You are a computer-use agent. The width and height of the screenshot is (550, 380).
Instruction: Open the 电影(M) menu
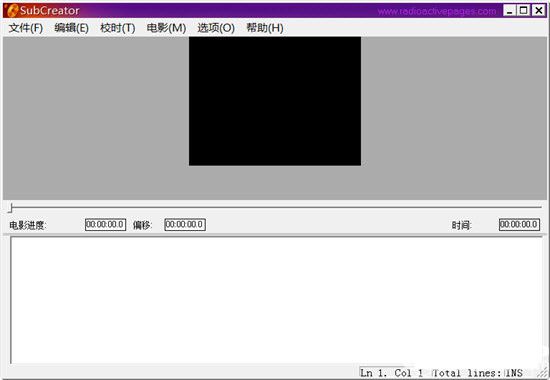tap(166, 28)
